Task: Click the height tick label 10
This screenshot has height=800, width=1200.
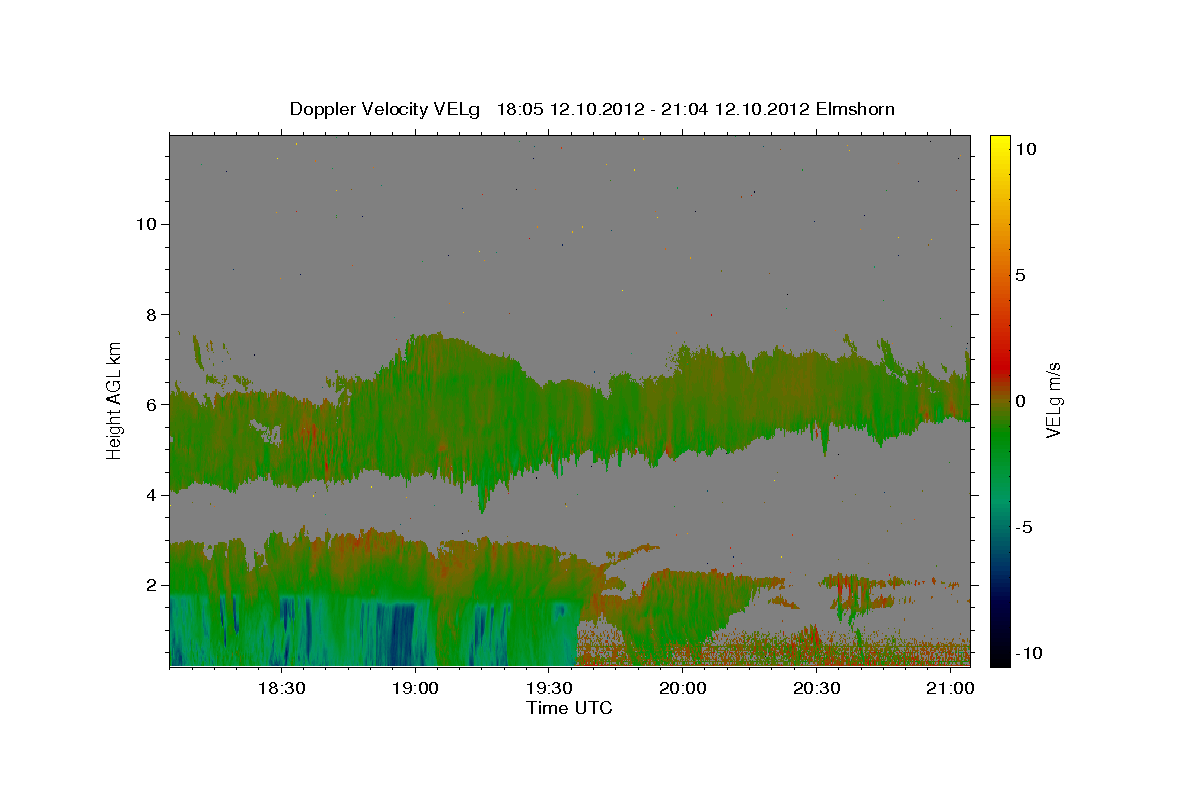Action: [147, 224]
